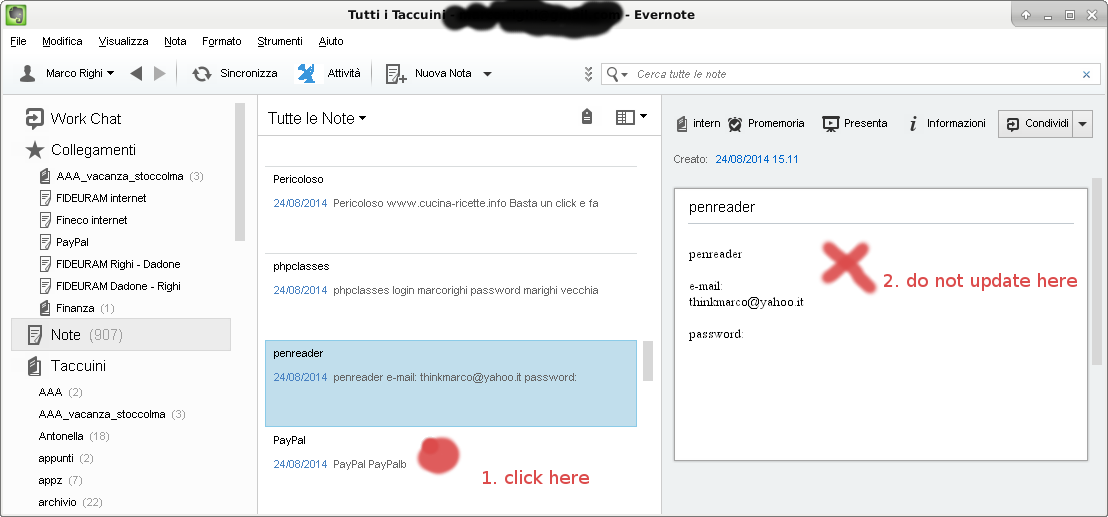Select the phpclasses note

(x=451, y=297)
